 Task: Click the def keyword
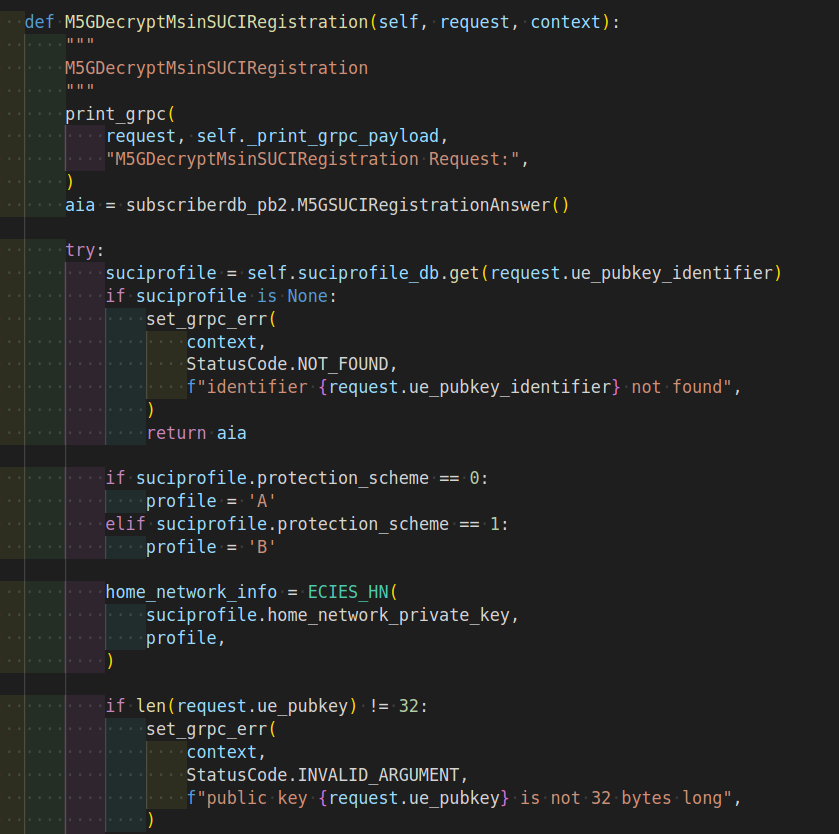point(39,22)
